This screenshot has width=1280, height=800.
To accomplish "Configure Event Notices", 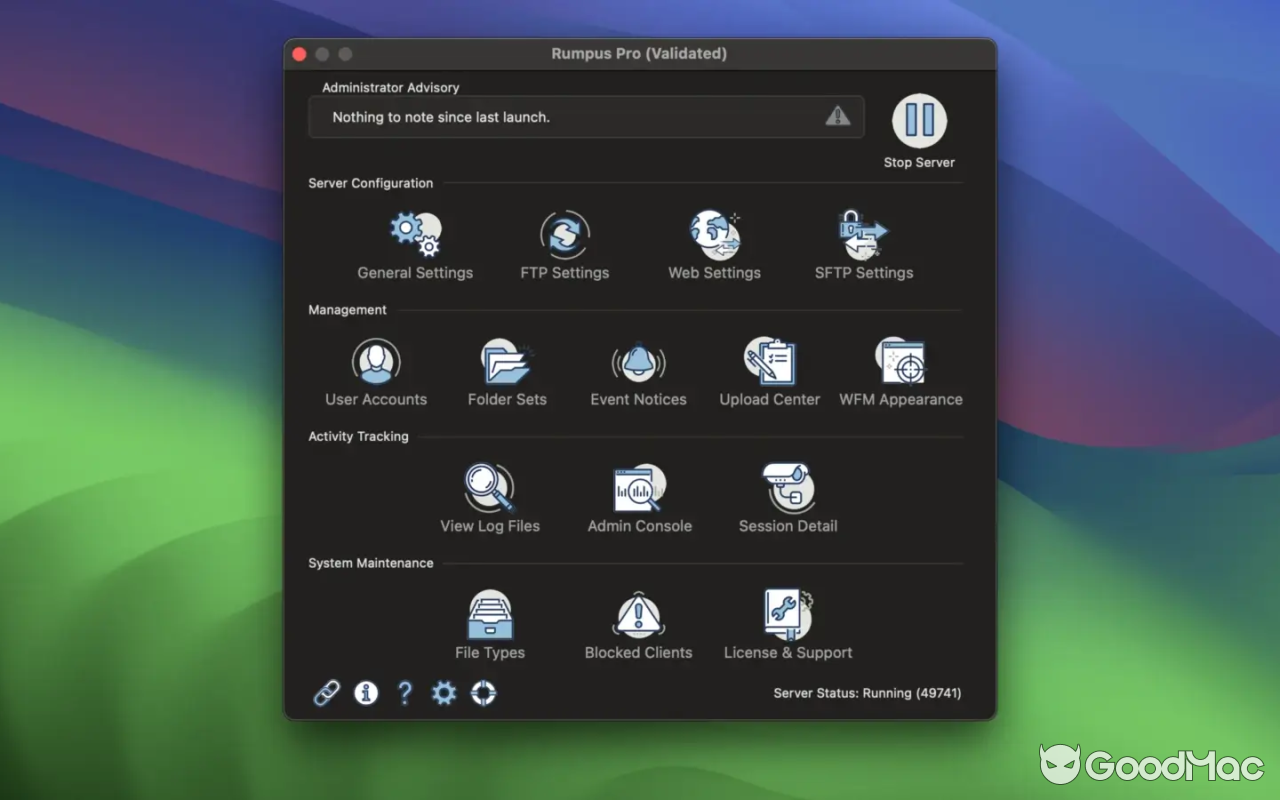I will pos(638,367).
